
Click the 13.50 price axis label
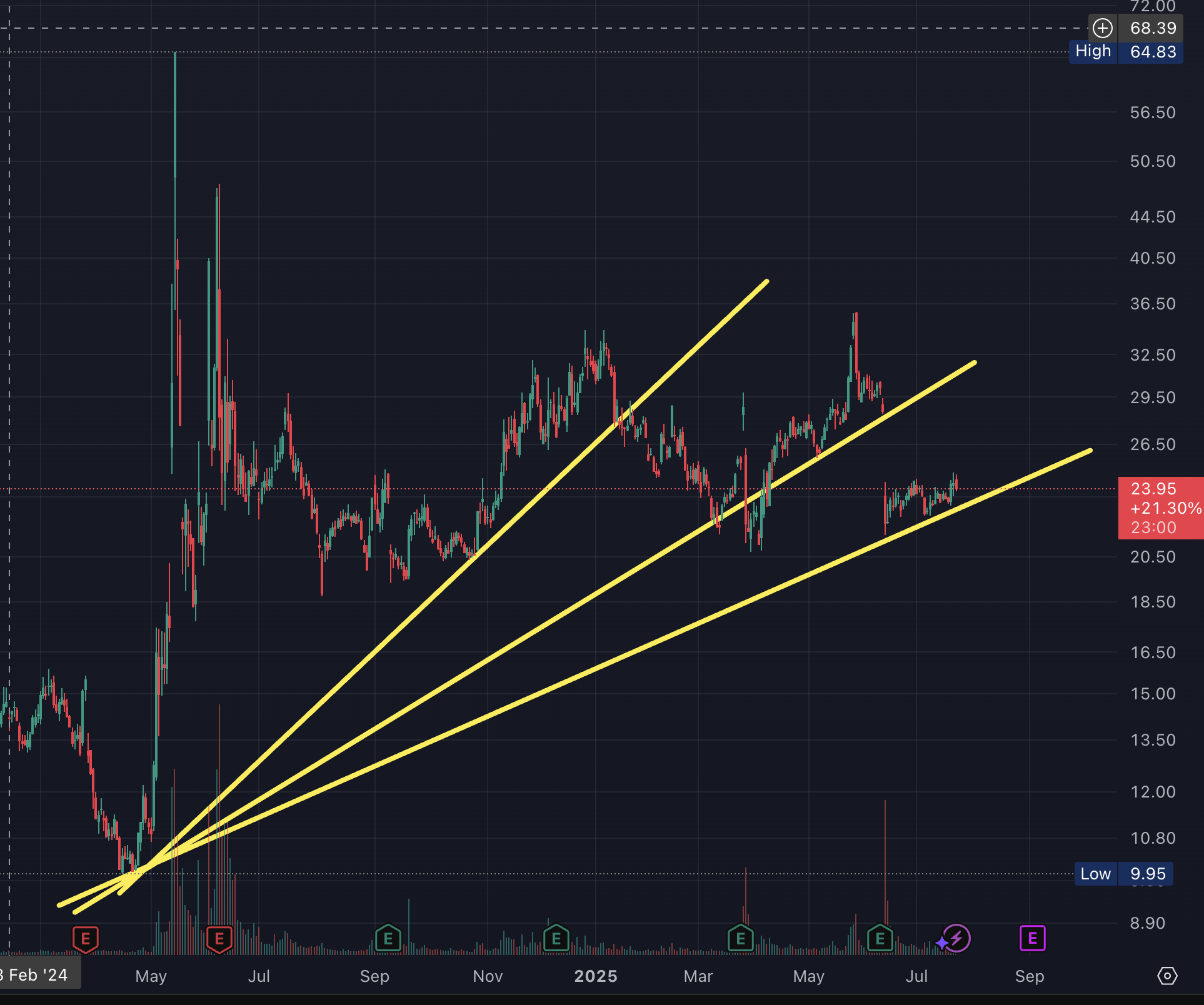click(1153, 740)
